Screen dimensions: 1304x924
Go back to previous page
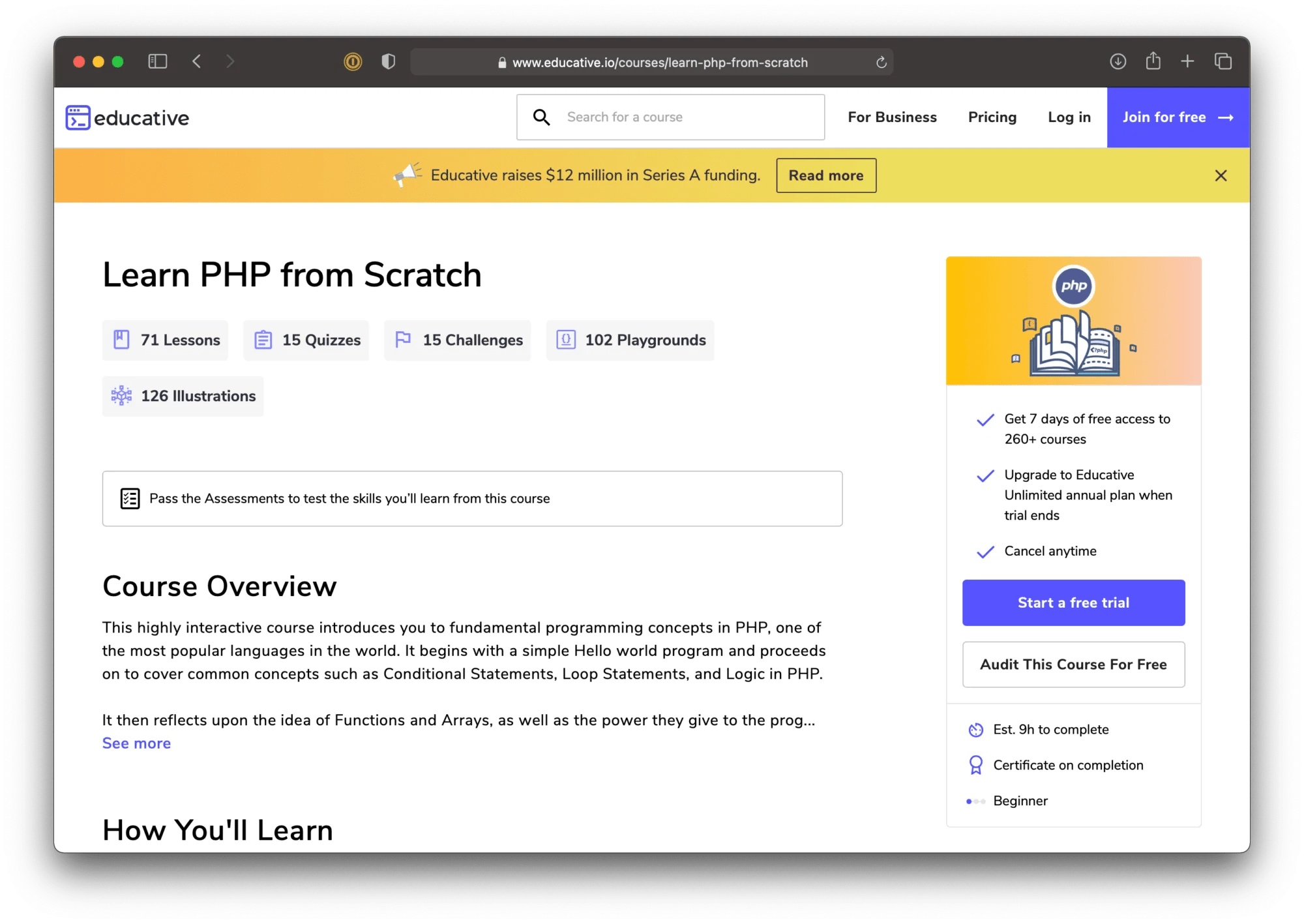(197, 62)
